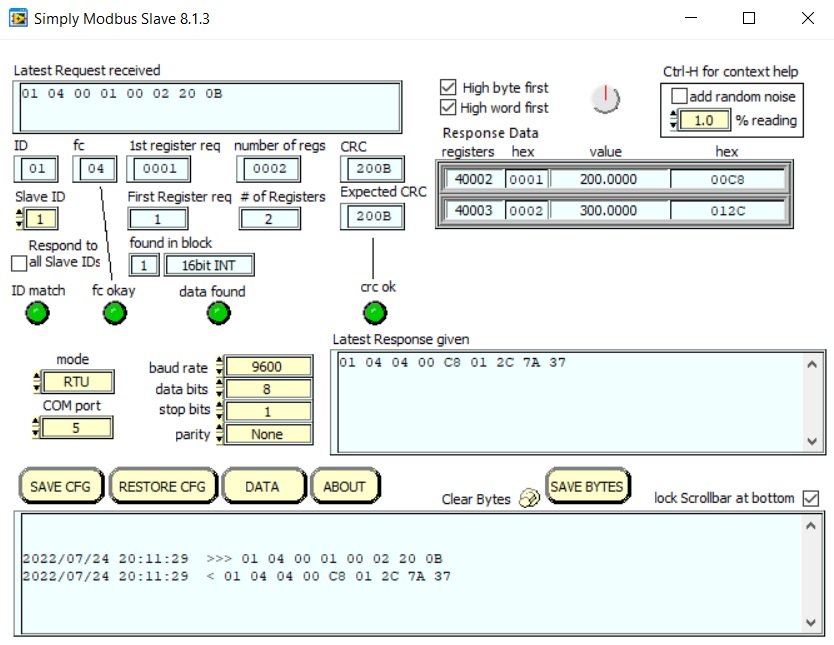The height and width of the screenshot is (645, 834).
Task: Click scroll-down arrow in Latest Response box
Action: (x=812, y=441)
